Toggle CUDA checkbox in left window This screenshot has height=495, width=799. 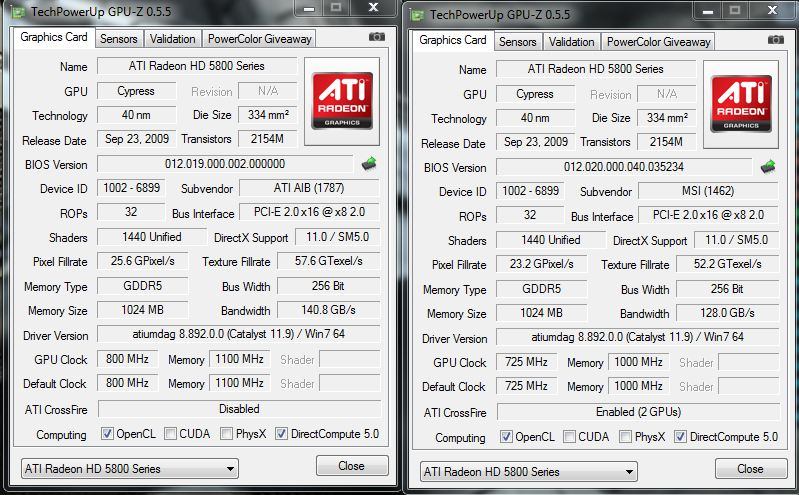point(170,434)
